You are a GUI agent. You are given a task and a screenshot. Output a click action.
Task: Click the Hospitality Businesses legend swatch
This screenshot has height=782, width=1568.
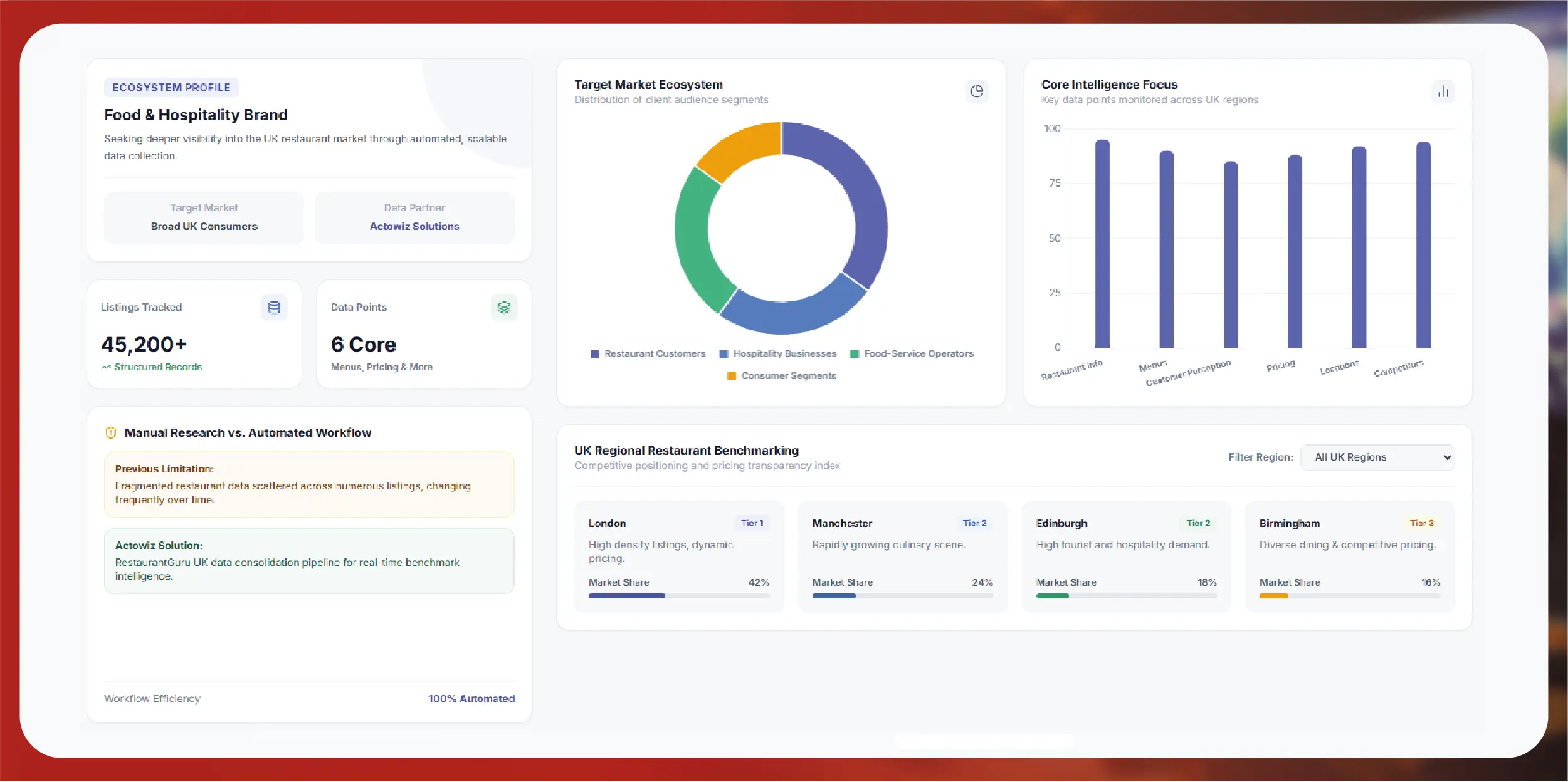coord(723,354)
